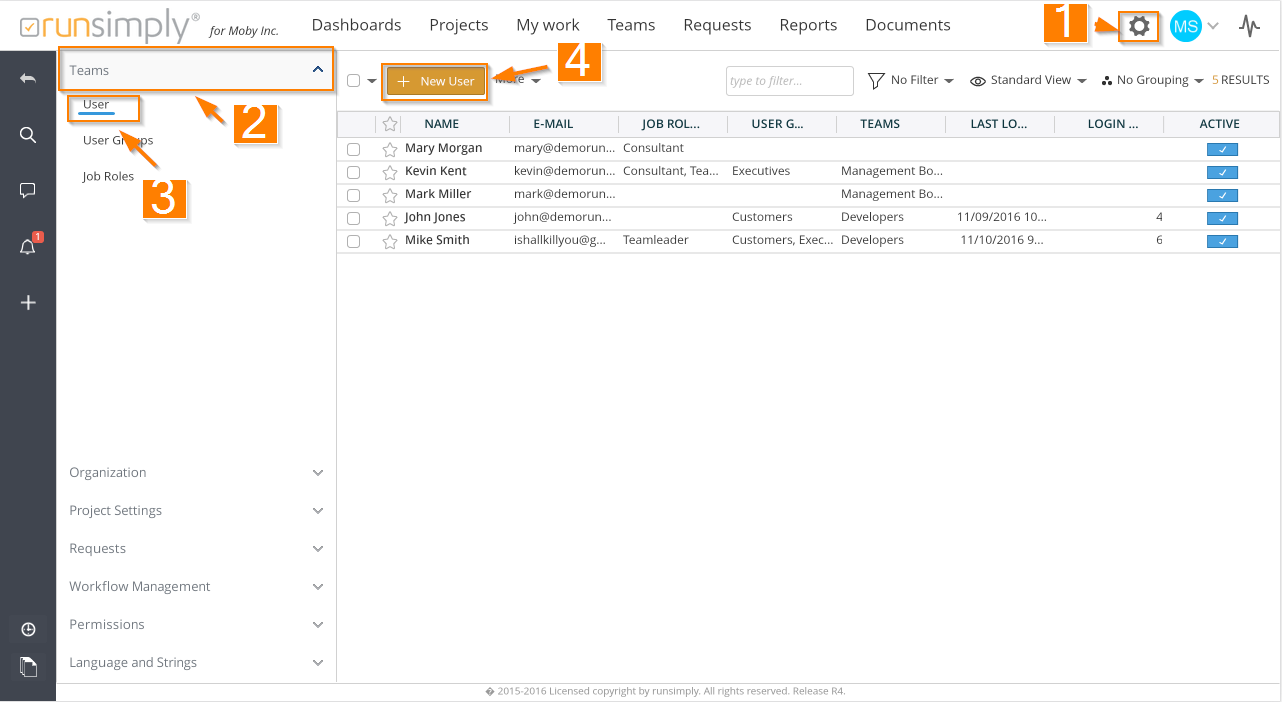The width and height of the screenshot is (1282, 702).
Task: Click the back arrow in left sidebar
Action: tap(28, 78)
